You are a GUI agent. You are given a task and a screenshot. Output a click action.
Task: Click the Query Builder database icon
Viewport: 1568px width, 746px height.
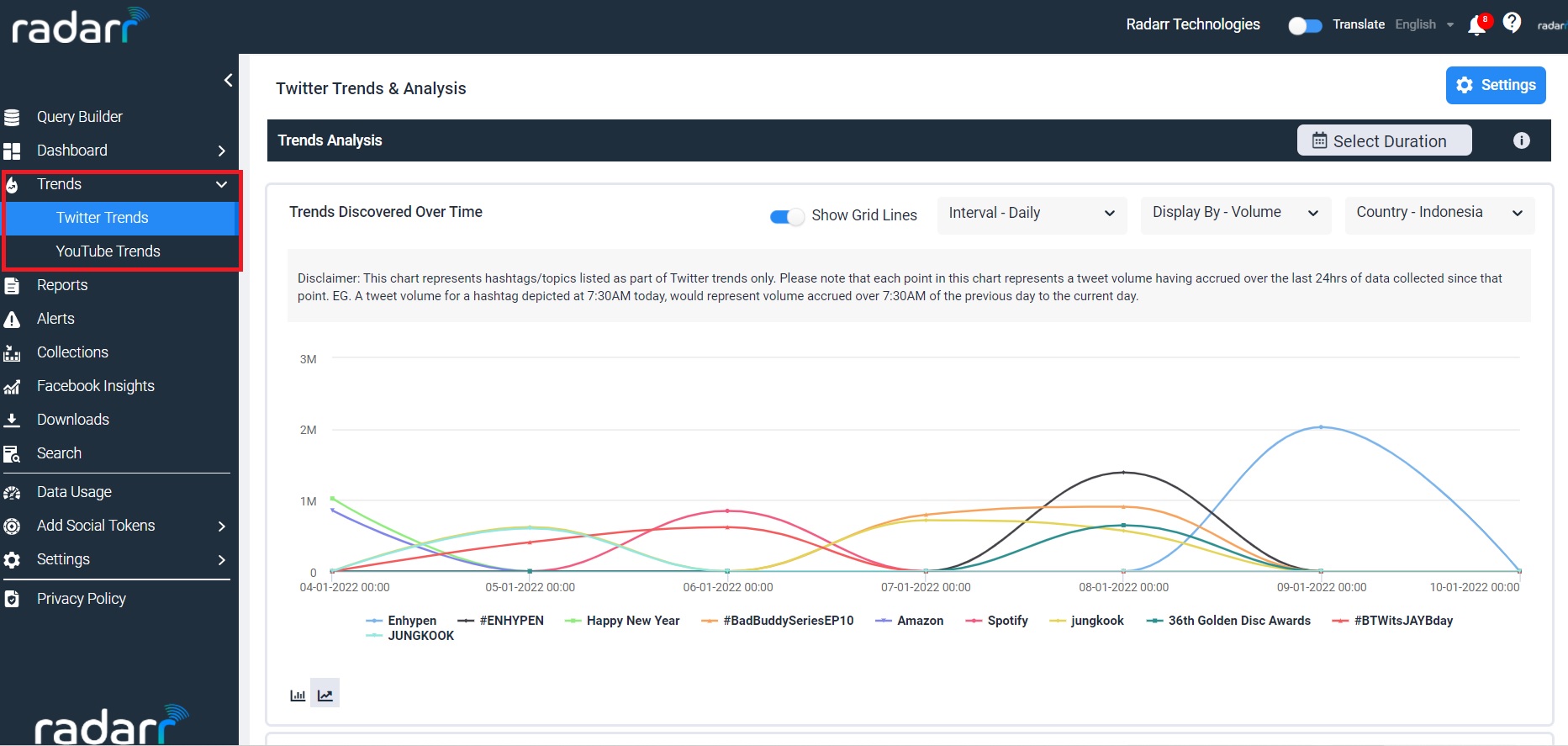pos(12,117)
